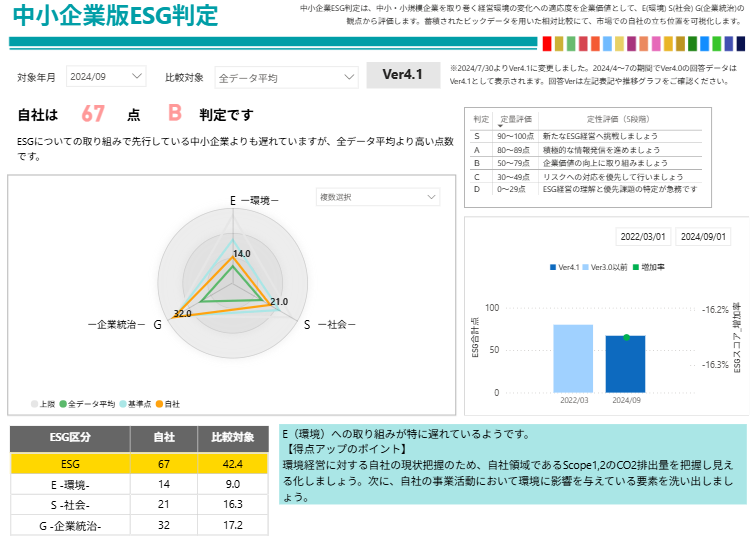
Task: Click the 比較対象 column header
Action: pyautogui.click(x=232, y=437)
